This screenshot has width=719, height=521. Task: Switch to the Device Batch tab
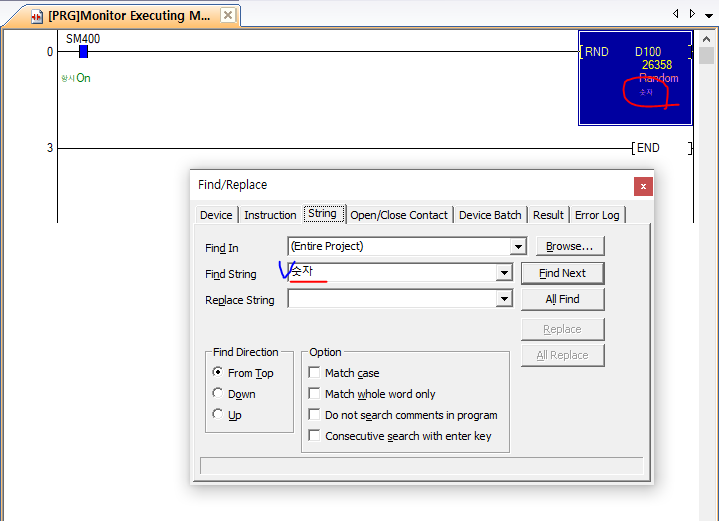[x=490, y=215]
